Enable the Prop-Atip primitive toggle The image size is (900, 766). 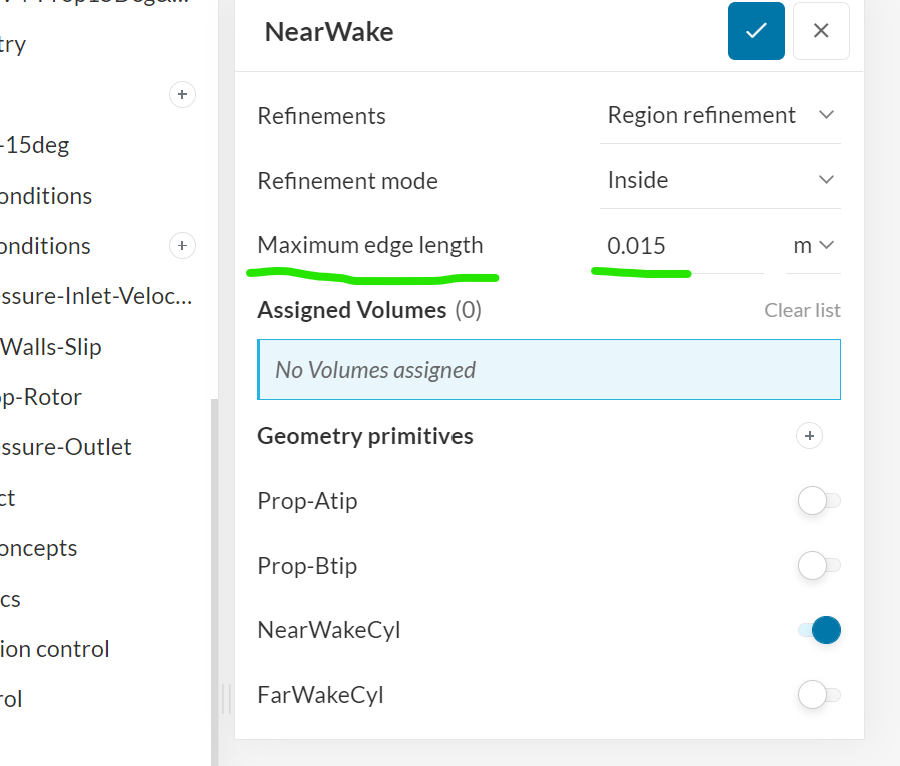click(x=819, y=501)
